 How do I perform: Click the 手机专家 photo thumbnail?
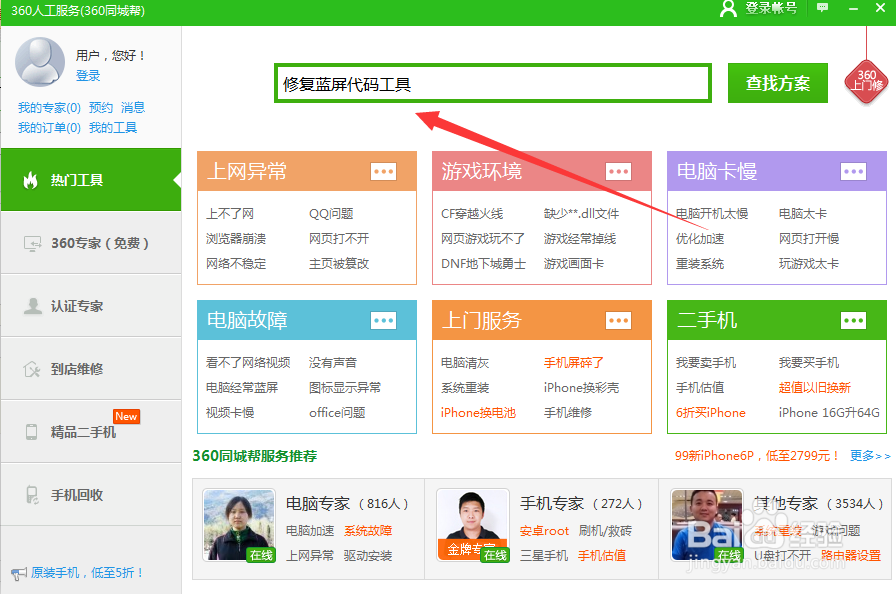(x=473, y=525)
